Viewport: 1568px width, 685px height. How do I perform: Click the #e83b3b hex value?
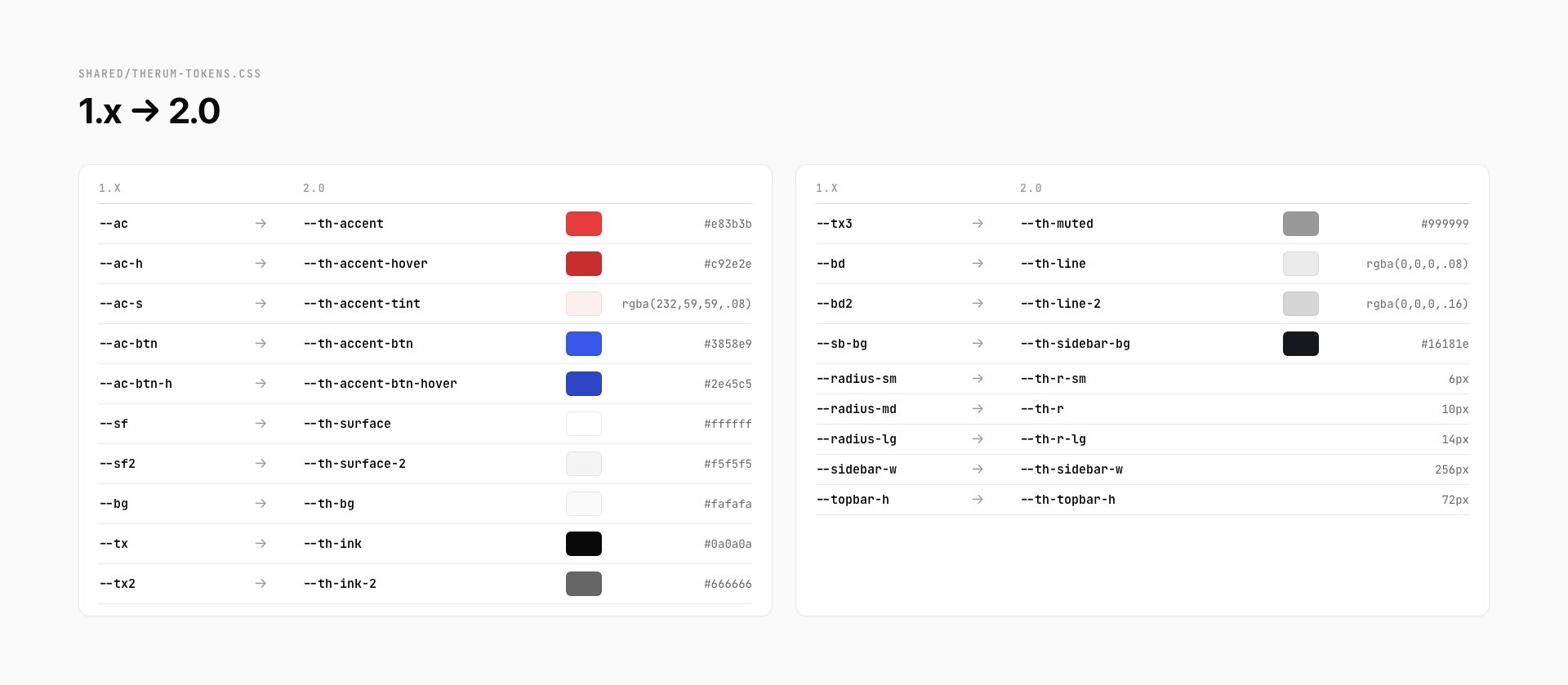[x=728, y=224]
